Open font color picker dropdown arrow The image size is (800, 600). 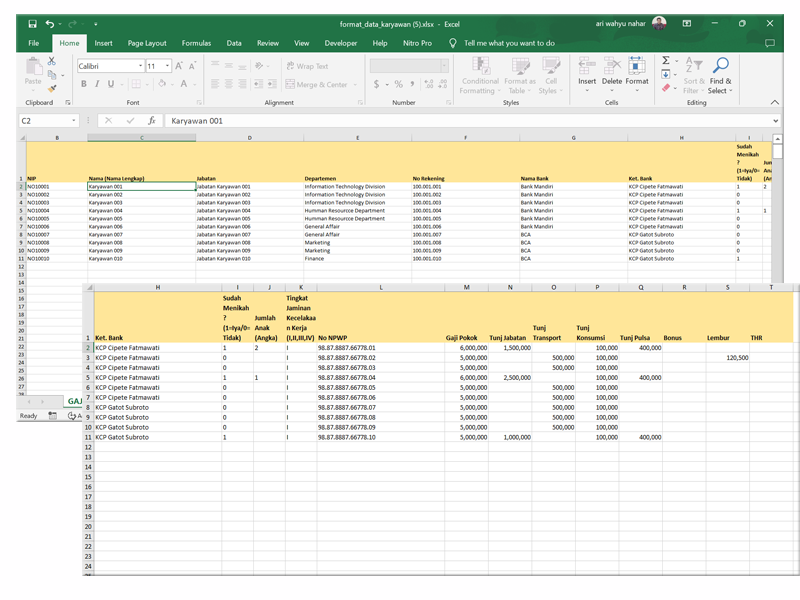coord(195,85)
